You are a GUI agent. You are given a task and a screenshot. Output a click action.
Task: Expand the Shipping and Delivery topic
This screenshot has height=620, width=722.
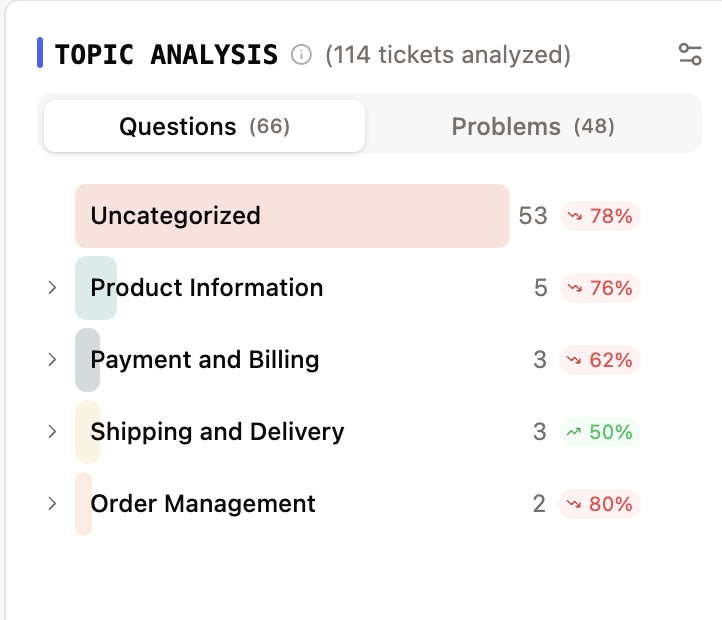52,432
